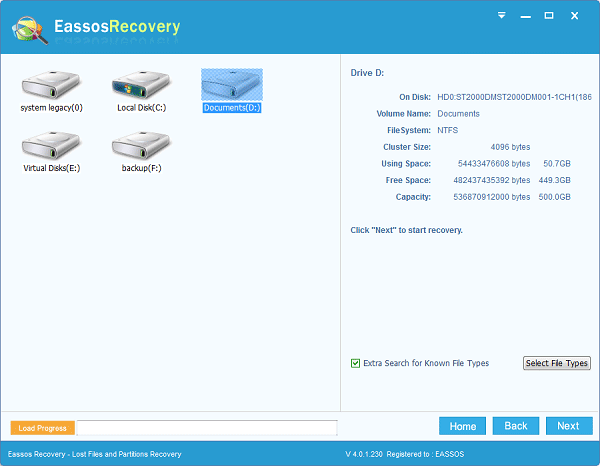600x466 pixels.
Task: Select the backup(F:) drive icon
Action: click(x=141, y=145)
